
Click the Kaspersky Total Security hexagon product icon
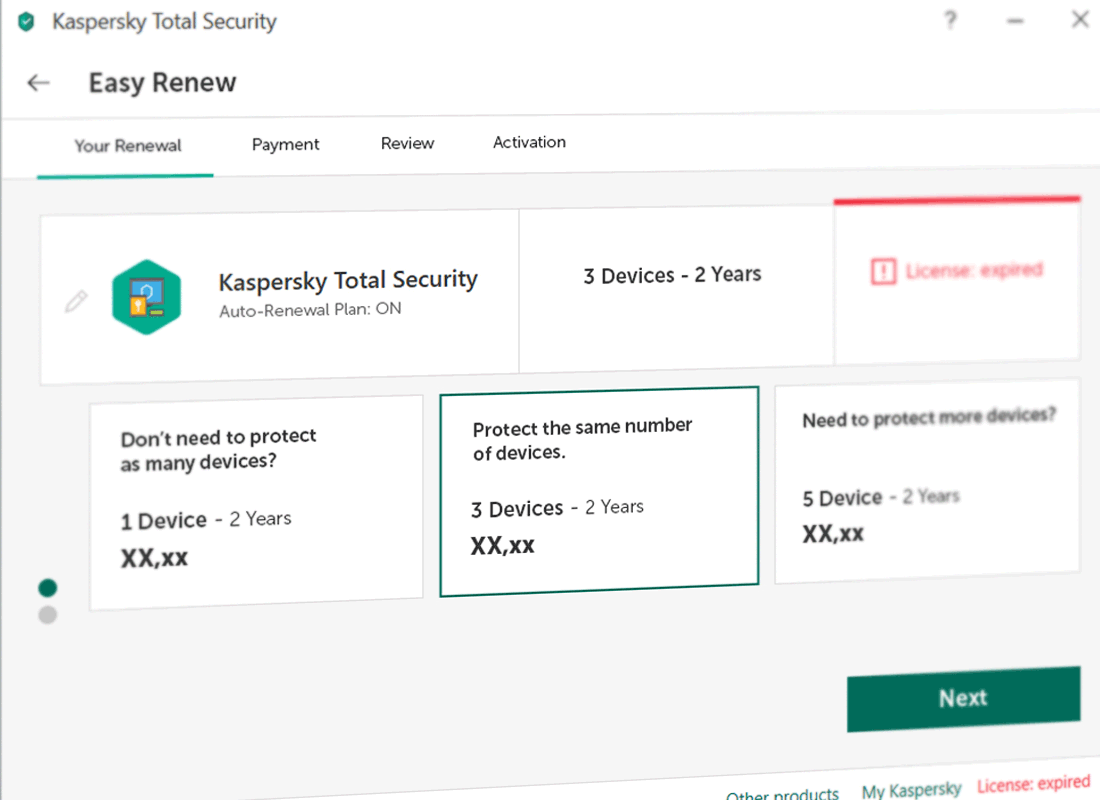[x=147, y=297]
